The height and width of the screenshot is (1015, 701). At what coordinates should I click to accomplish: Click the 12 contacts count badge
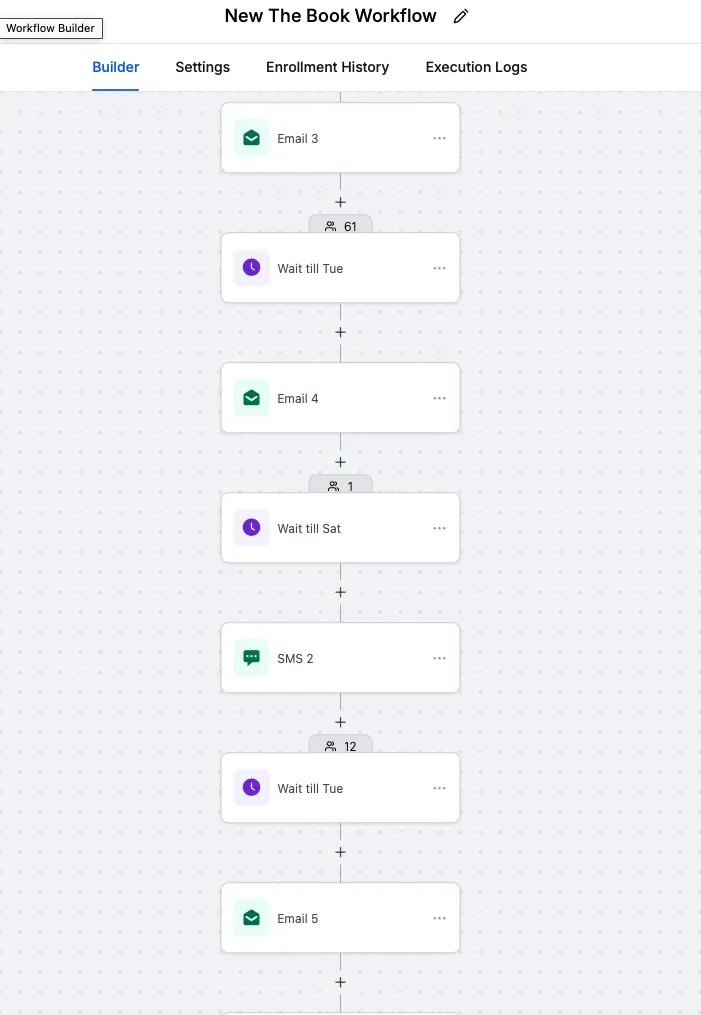[x=340, y=744]
